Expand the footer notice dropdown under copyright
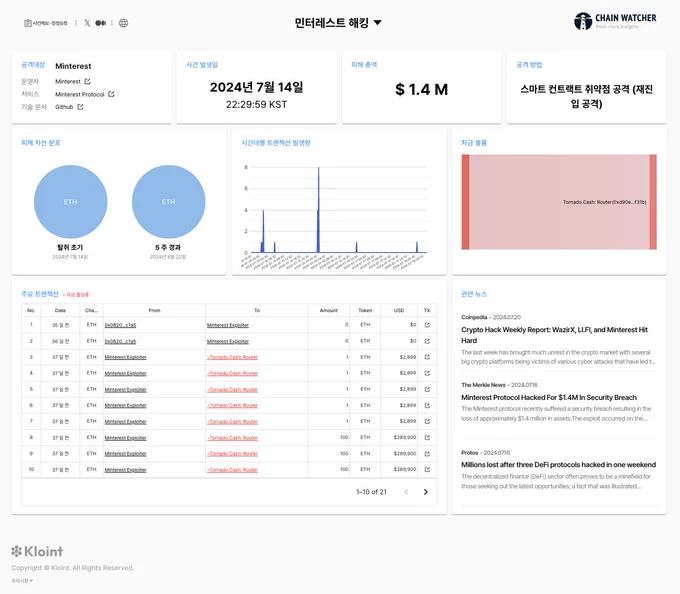The image size is (680, 594). click(x=22, y=581)
